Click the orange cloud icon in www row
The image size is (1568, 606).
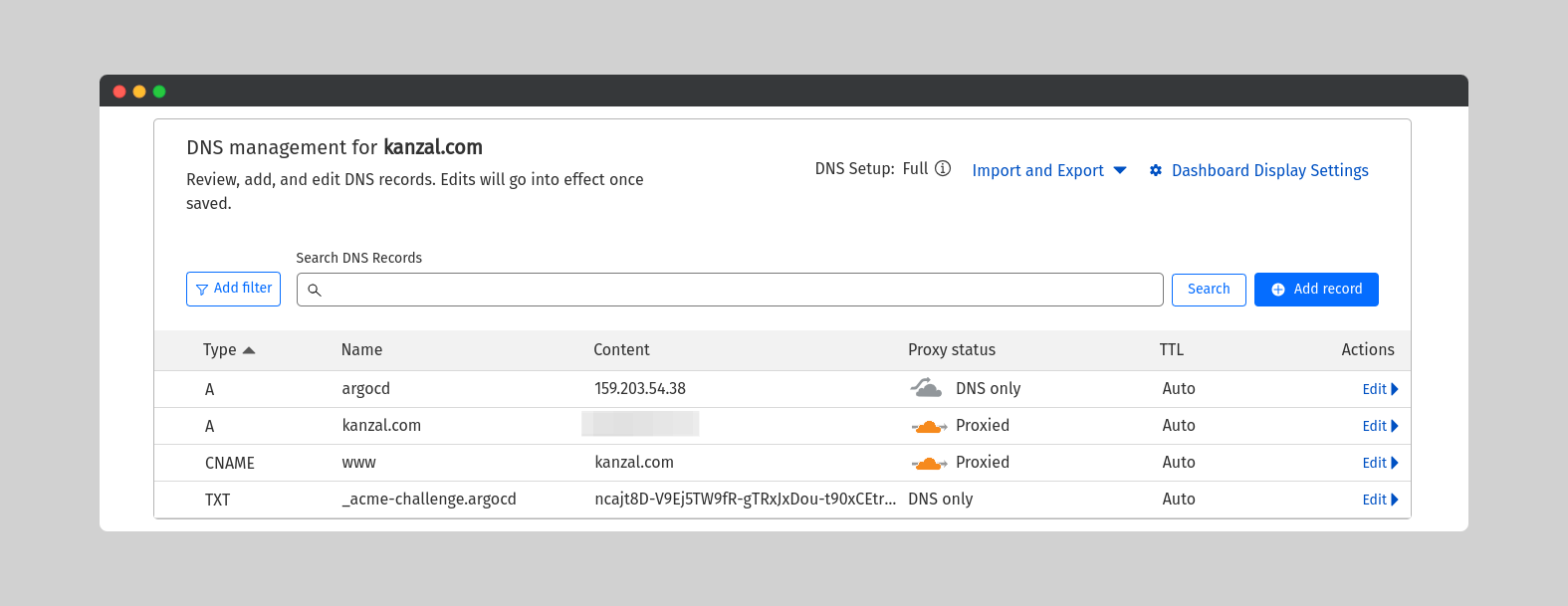click(x=929, y=463)
